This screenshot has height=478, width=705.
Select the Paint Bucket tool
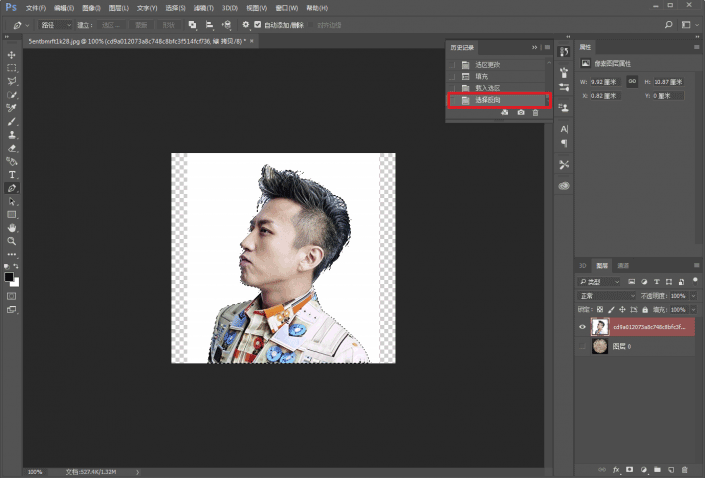point(12,161)
